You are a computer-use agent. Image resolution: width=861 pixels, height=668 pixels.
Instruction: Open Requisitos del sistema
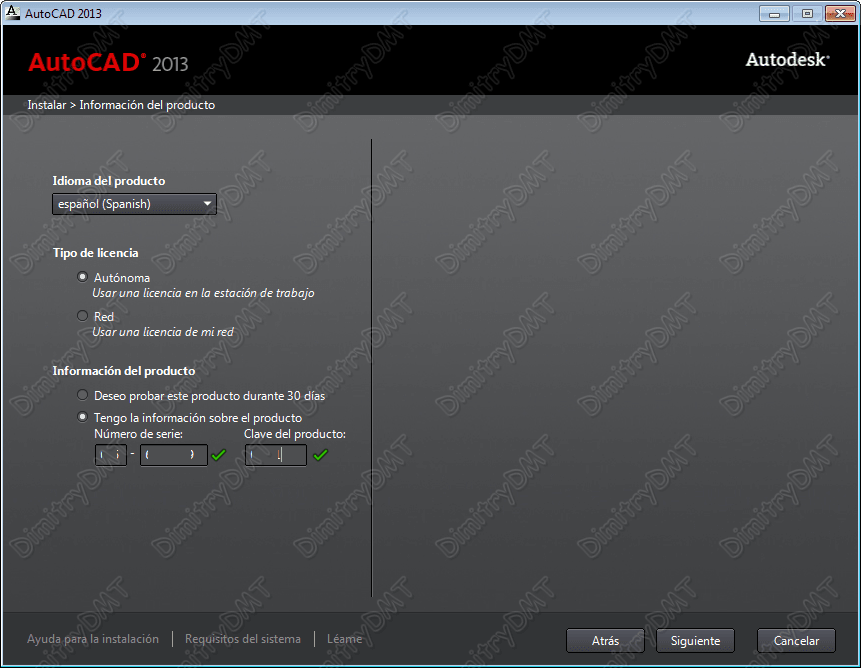[x=244, y=639]
